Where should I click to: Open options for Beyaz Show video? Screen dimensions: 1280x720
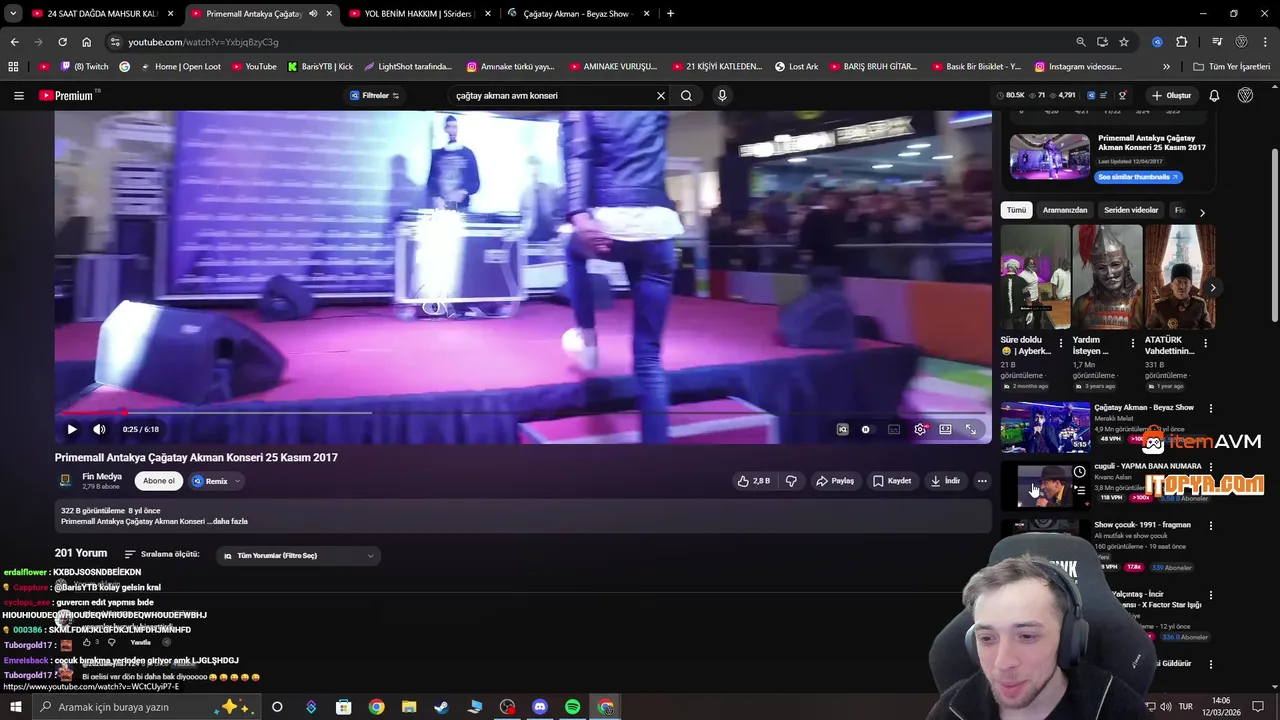1211,408
